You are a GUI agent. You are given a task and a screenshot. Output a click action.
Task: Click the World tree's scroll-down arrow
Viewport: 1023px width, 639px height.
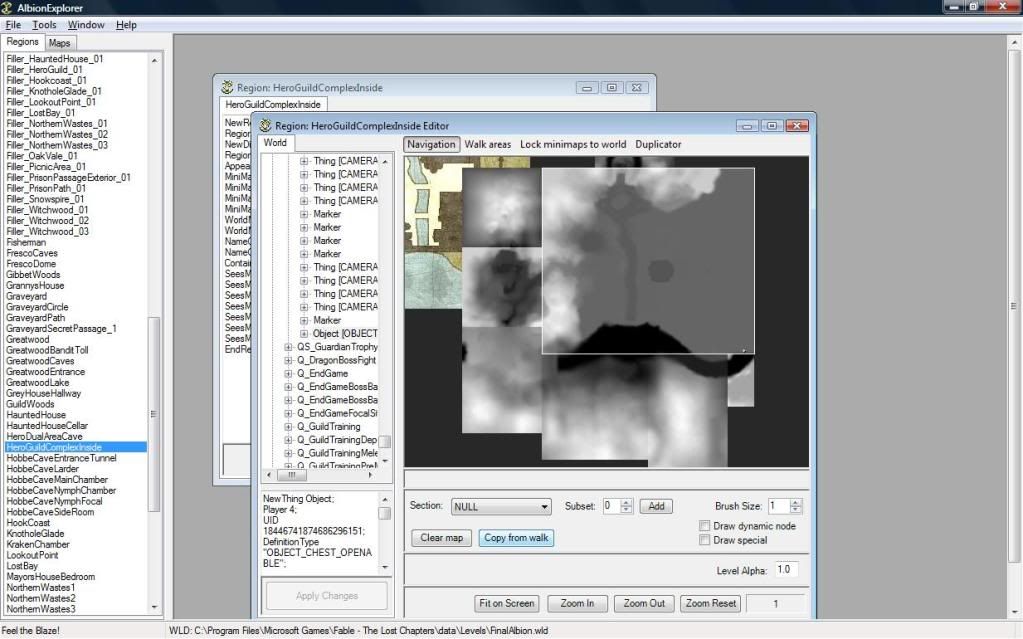pos(385,461)
